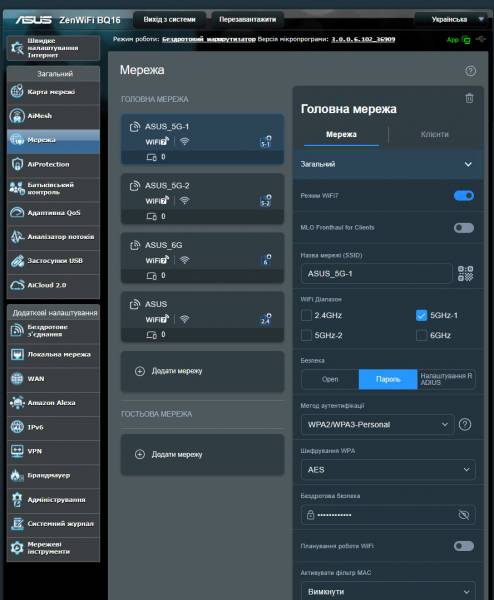
Task: Click the Перезавантажити reboot button
Action: click(x=248, y=20)
